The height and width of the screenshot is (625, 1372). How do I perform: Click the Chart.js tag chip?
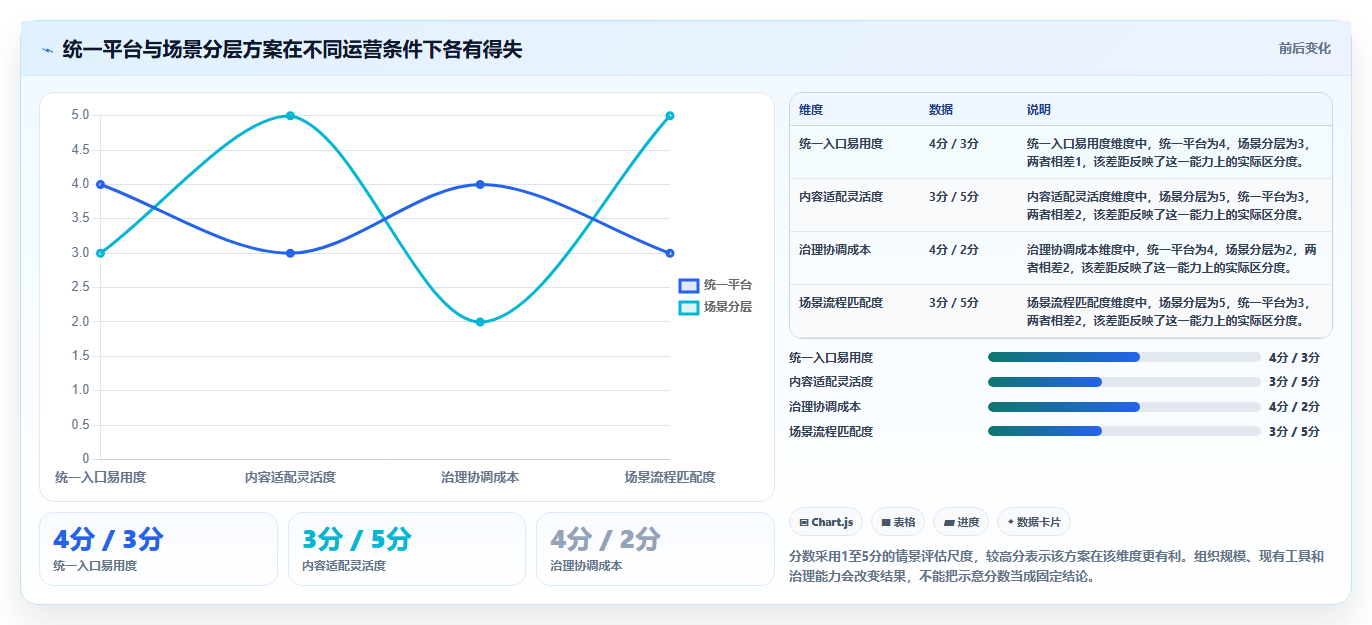[x=826, y=522]
